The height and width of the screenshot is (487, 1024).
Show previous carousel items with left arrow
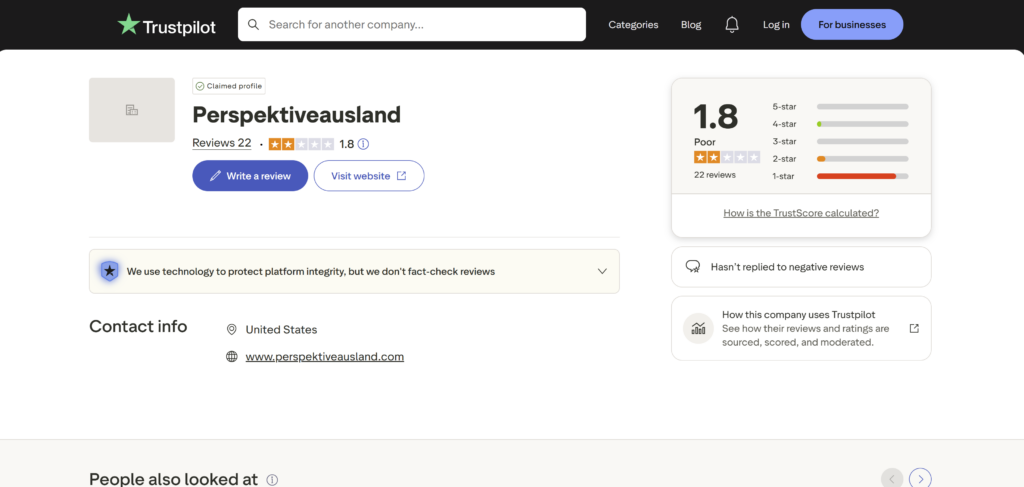pyautogui.click(x=892, y=479)
